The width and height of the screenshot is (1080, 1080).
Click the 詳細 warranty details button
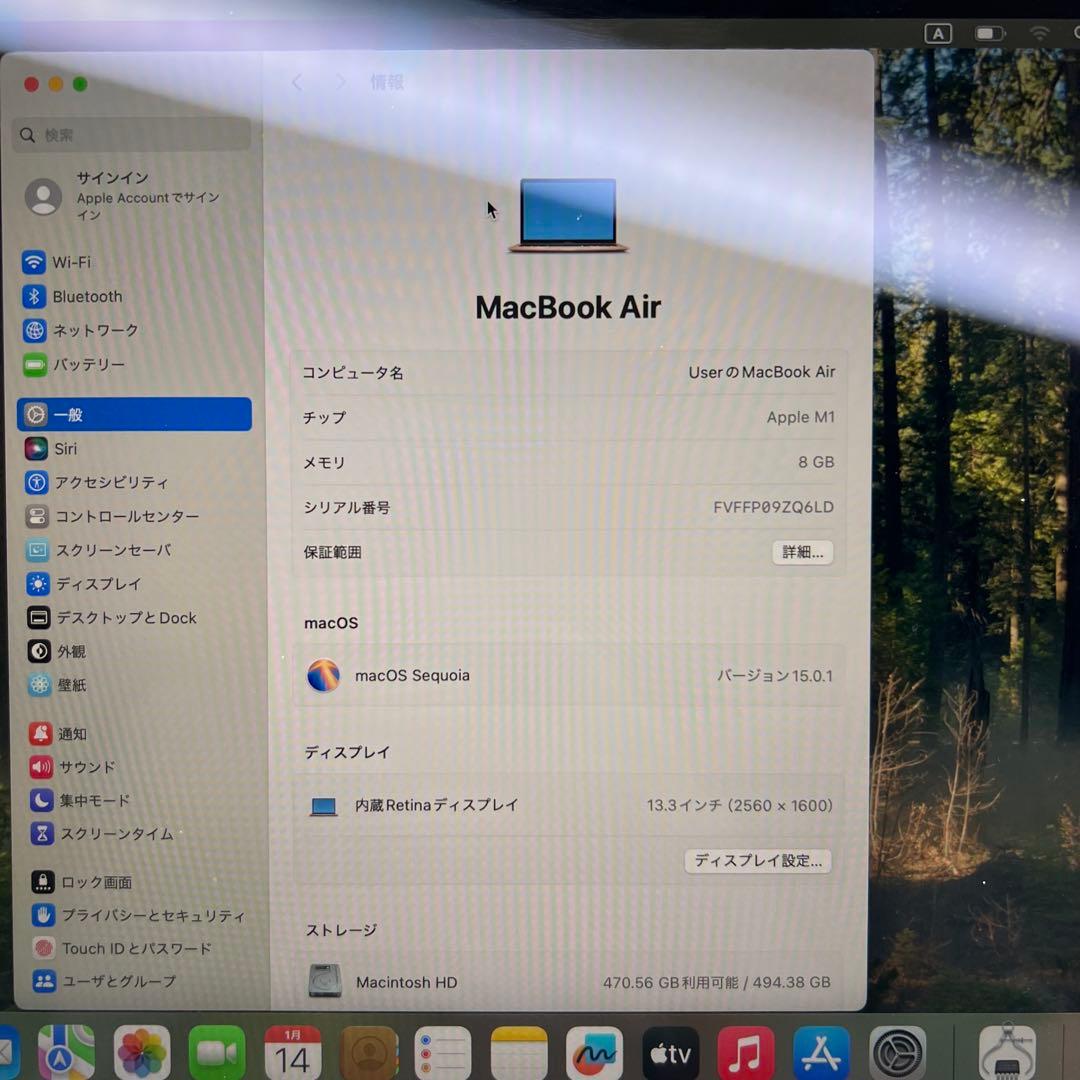[x=802, y=552]
